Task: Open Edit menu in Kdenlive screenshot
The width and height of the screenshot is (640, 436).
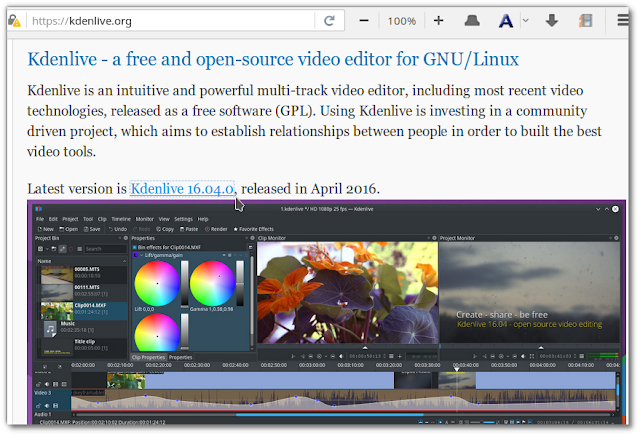Action: point(53,219)
